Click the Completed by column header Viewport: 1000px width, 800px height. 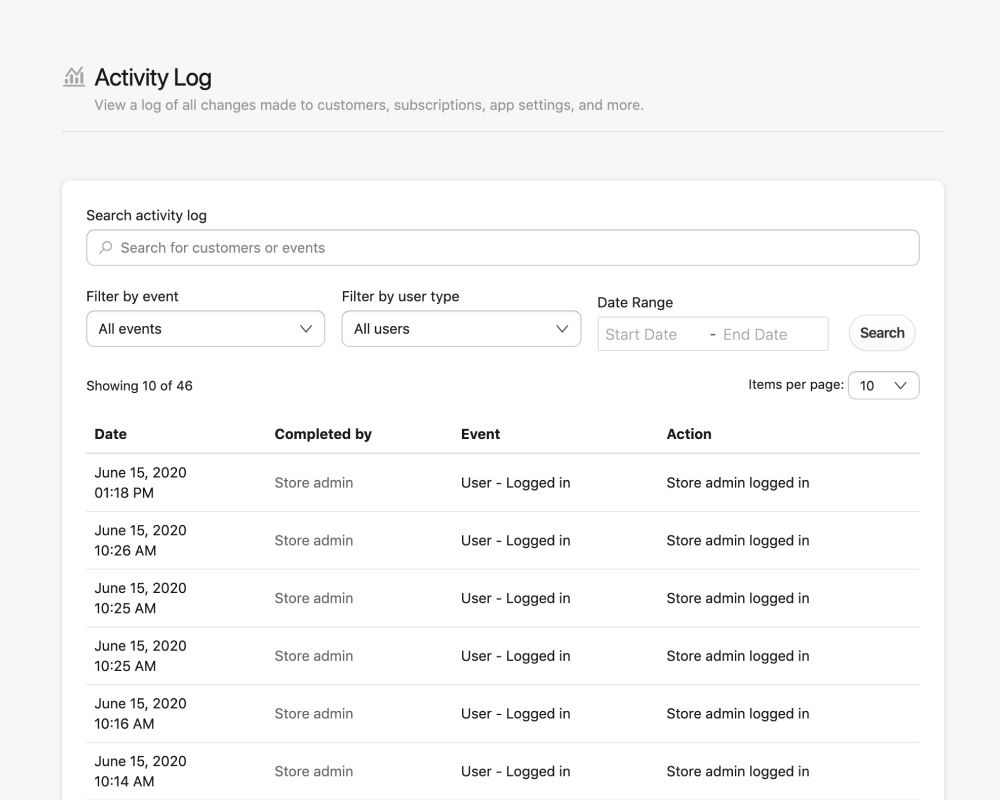point(323,434)
